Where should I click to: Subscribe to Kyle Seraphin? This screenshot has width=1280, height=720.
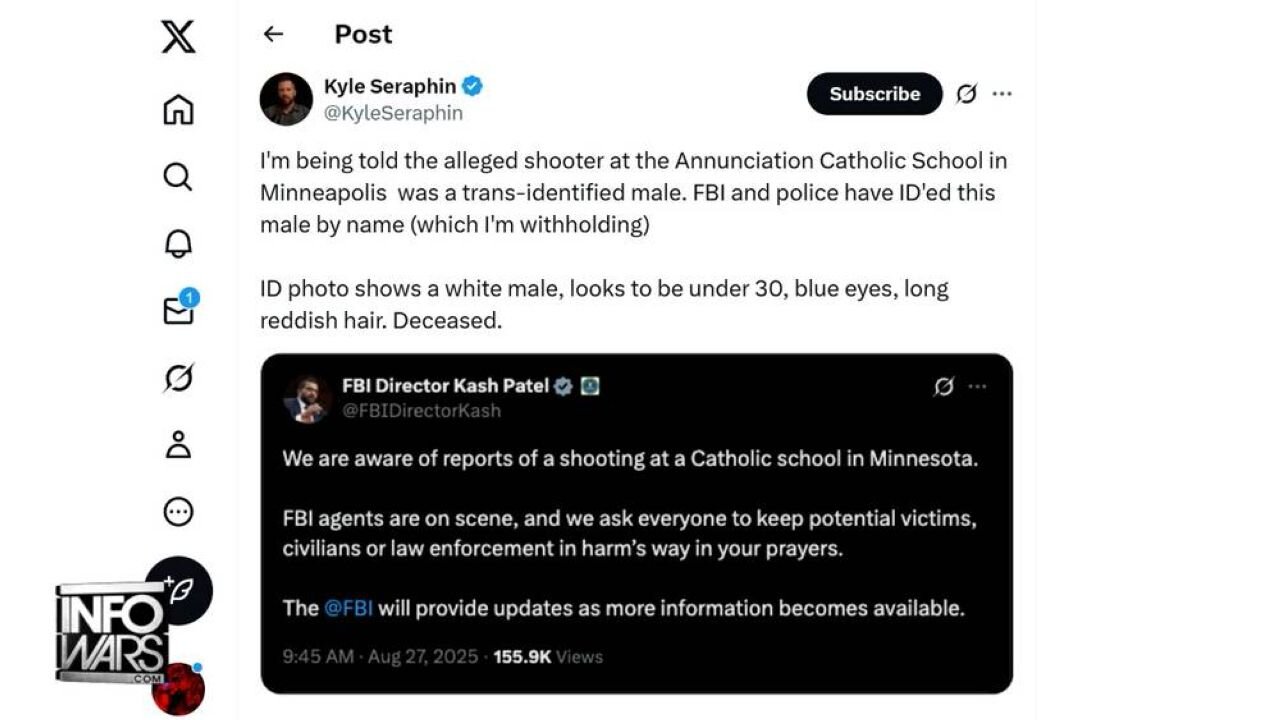click(874, 94)
